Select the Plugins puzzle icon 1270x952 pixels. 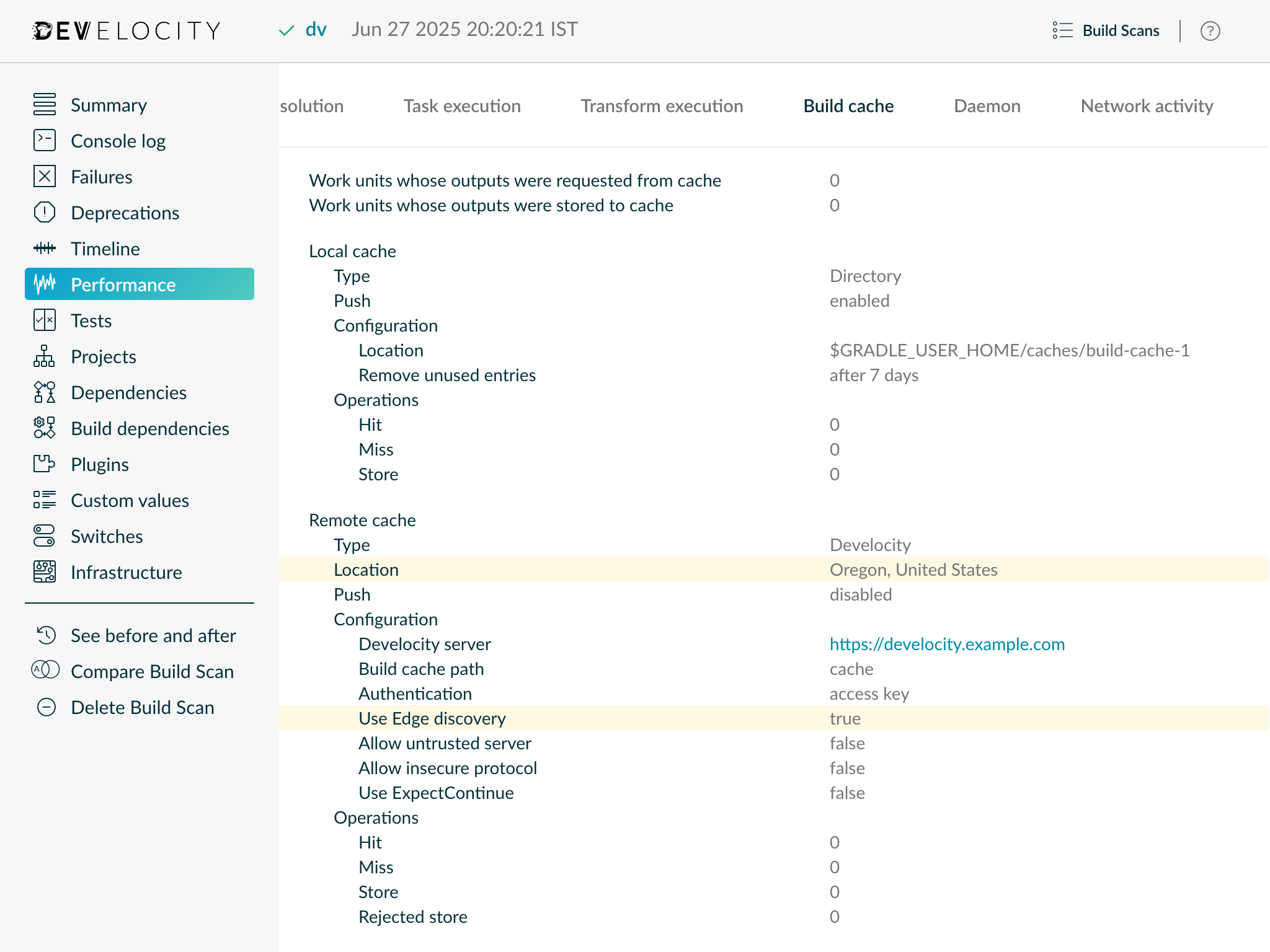pyautogui.click(x=44, y=464)
